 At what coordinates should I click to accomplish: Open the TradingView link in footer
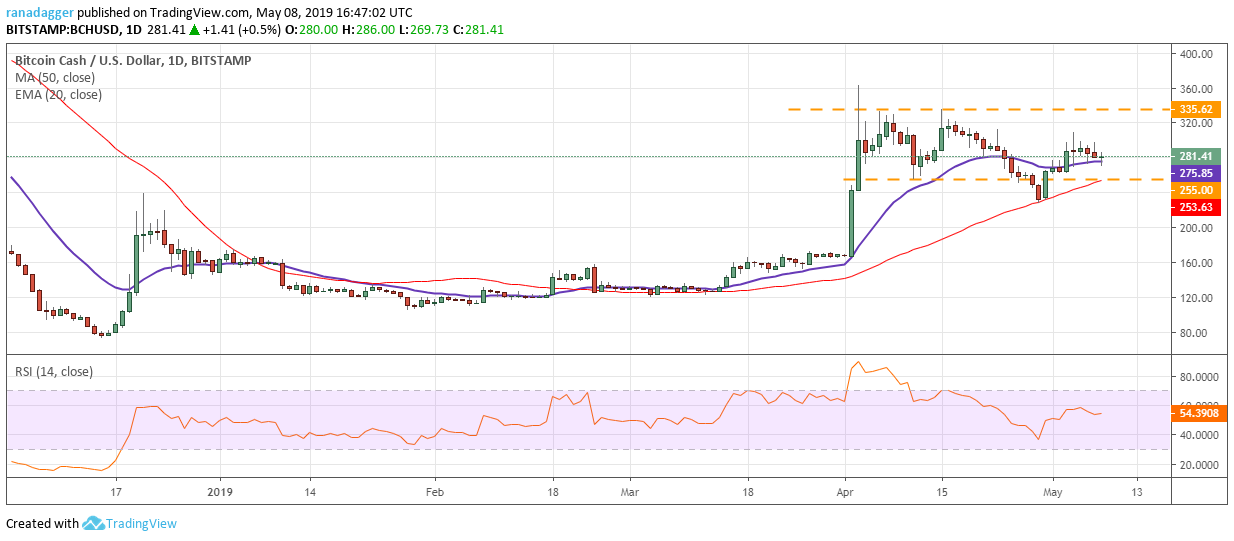point(143,523)
